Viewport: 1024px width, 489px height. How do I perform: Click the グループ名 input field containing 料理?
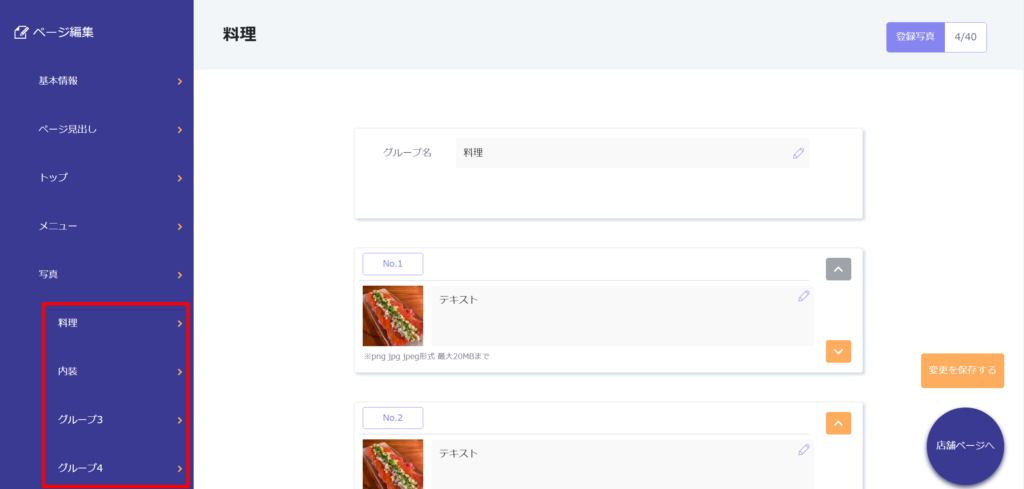tap(620, 153)
